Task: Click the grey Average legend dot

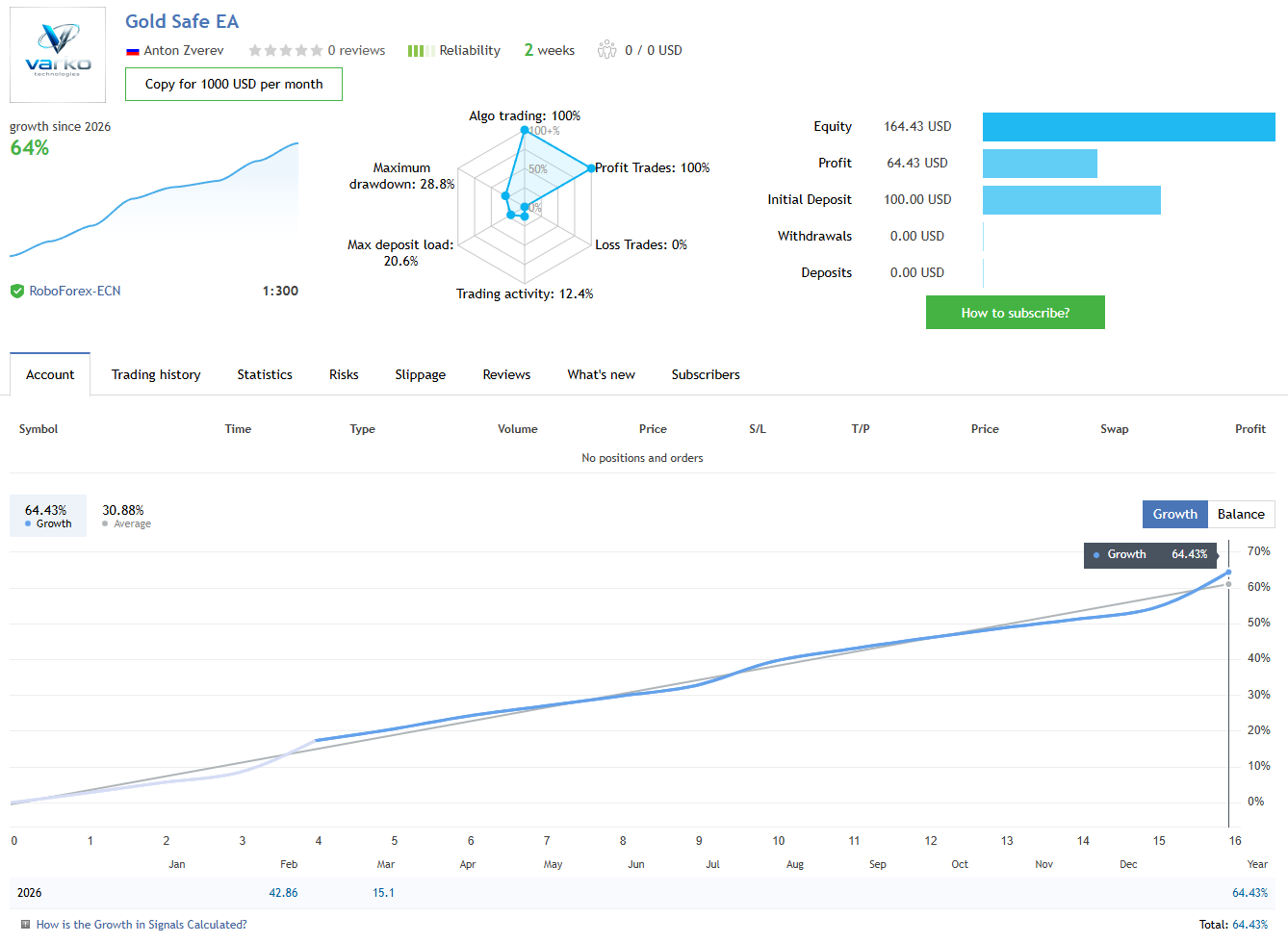Action: pyautogui.click(x=105, y=524)
